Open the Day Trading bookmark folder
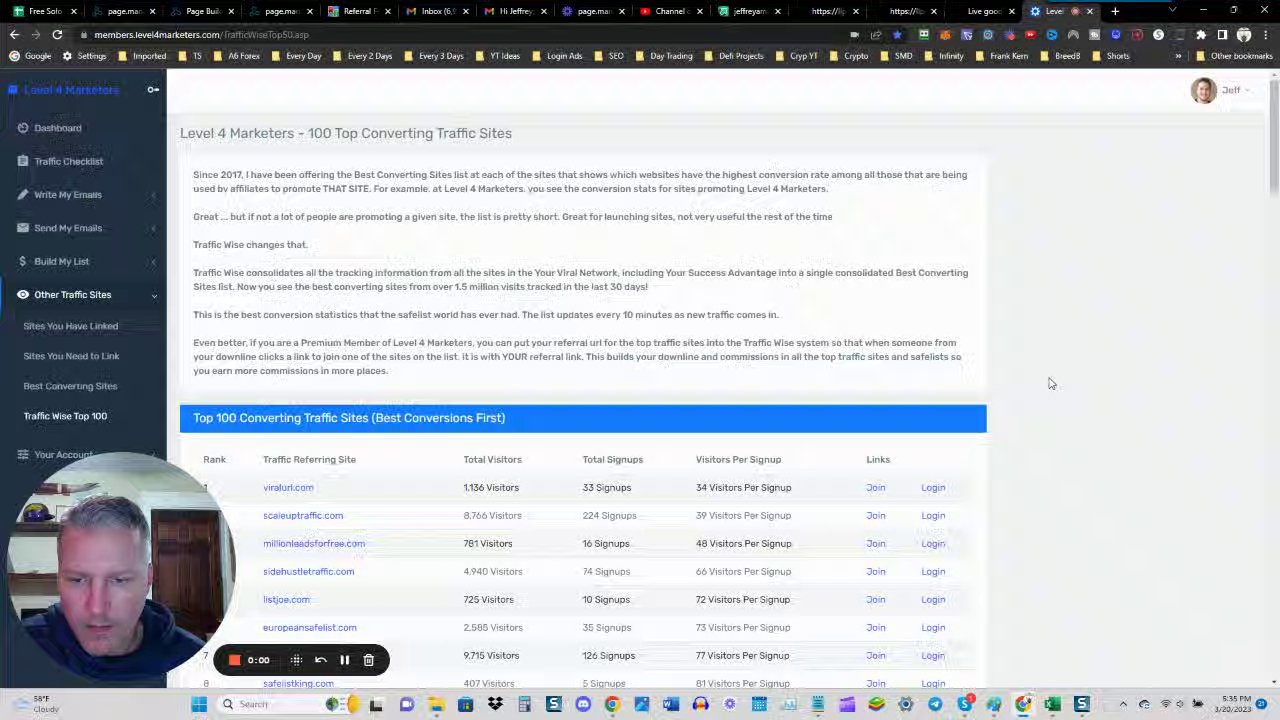1280x720 pixels. 663,56
